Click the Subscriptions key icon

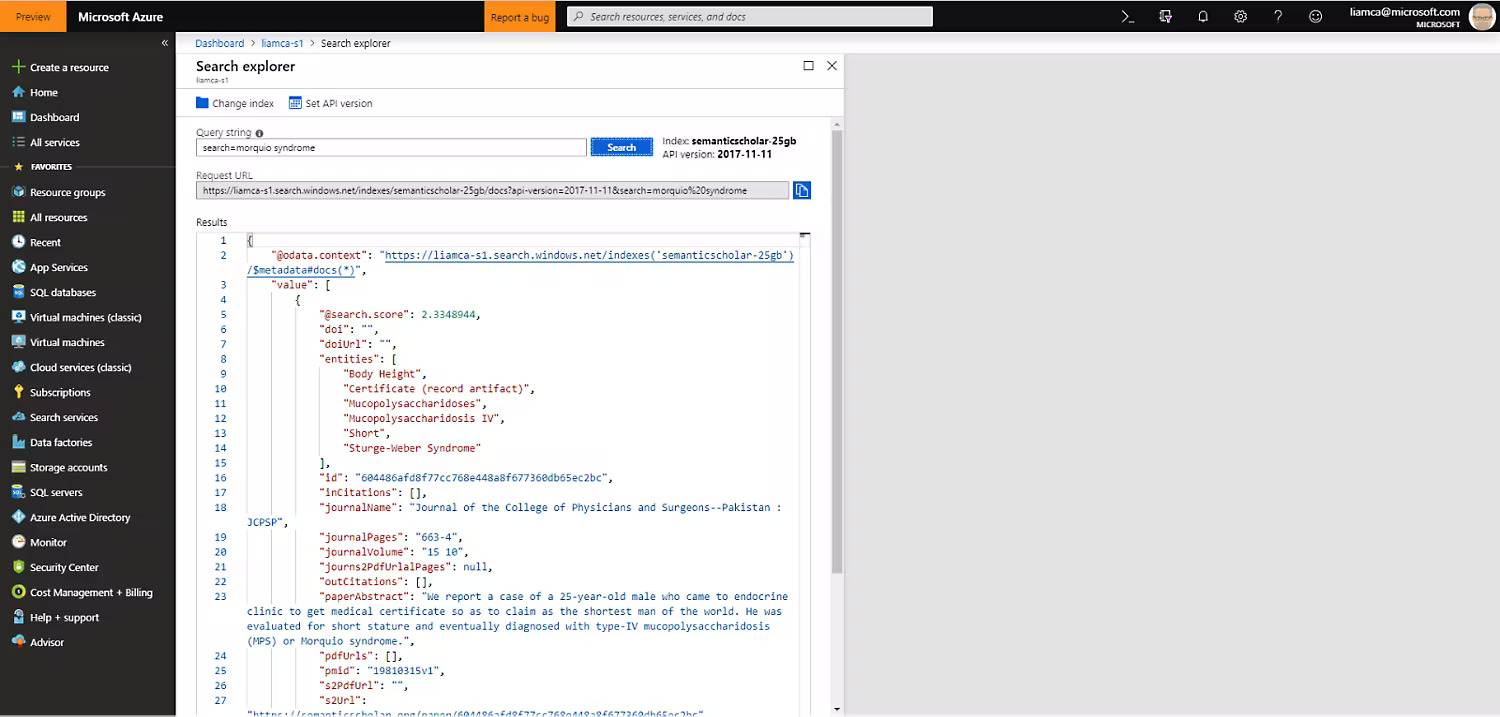click(x=18, y=392)
